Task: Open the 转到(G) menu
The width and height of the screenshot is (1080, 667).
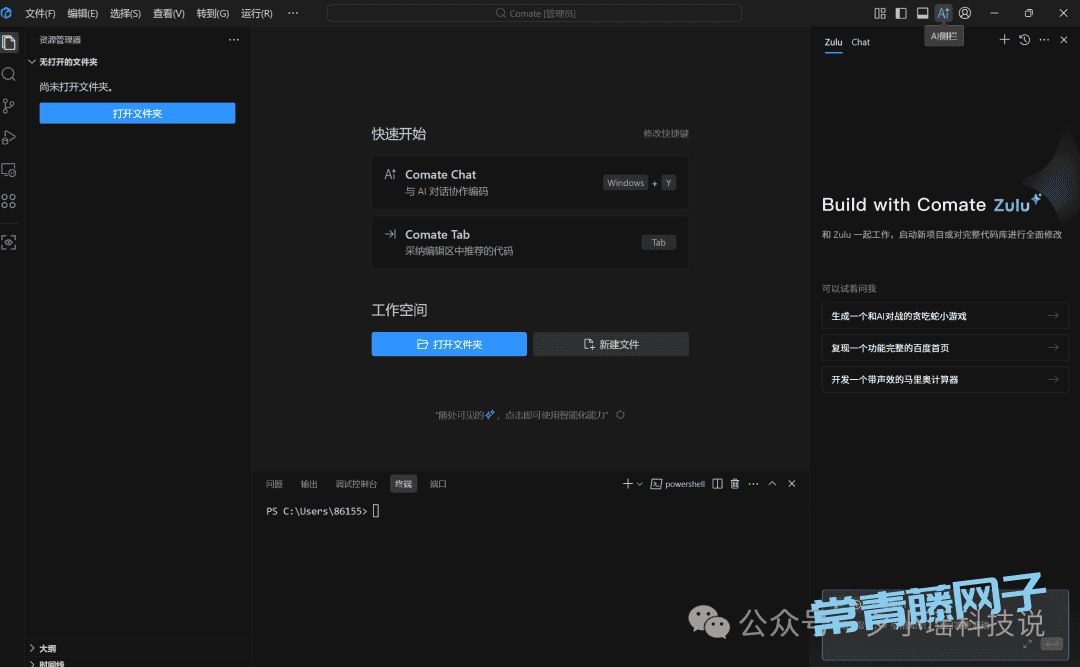Action: click(213, 13)
